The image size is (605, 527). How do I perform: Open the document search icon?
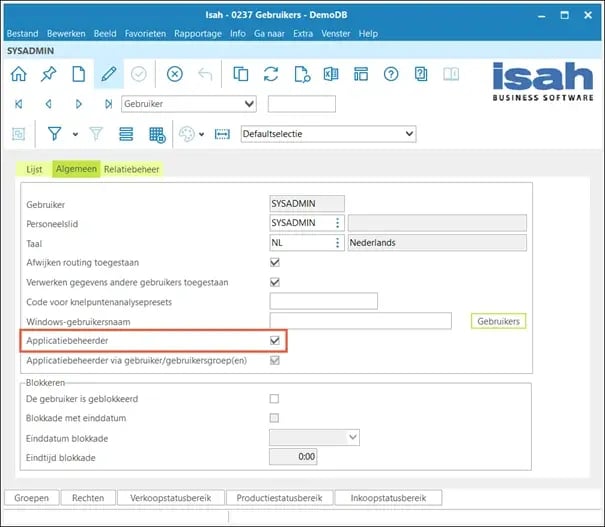[302, 74]
